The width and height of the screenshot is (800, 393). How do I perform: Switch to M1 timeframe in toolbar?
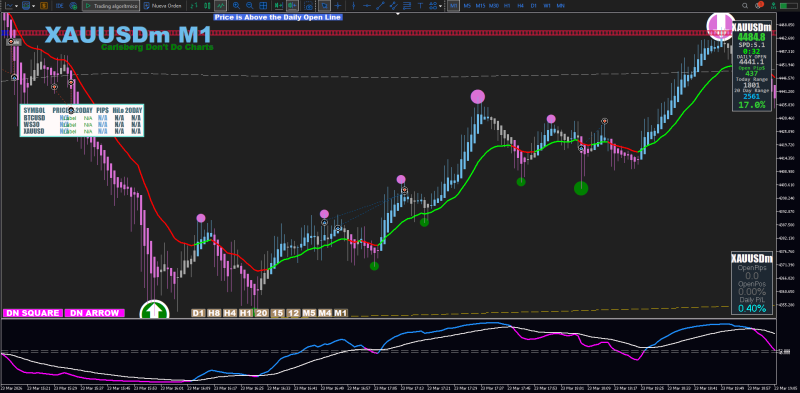454,6
